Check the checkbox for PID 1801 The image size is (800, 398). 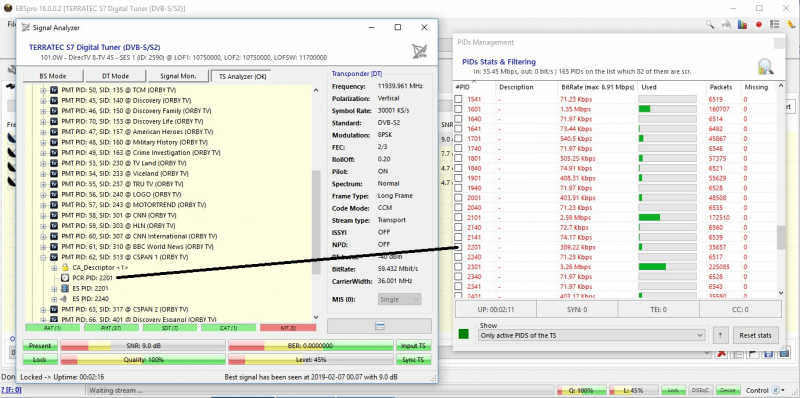[x=459, y=158]
